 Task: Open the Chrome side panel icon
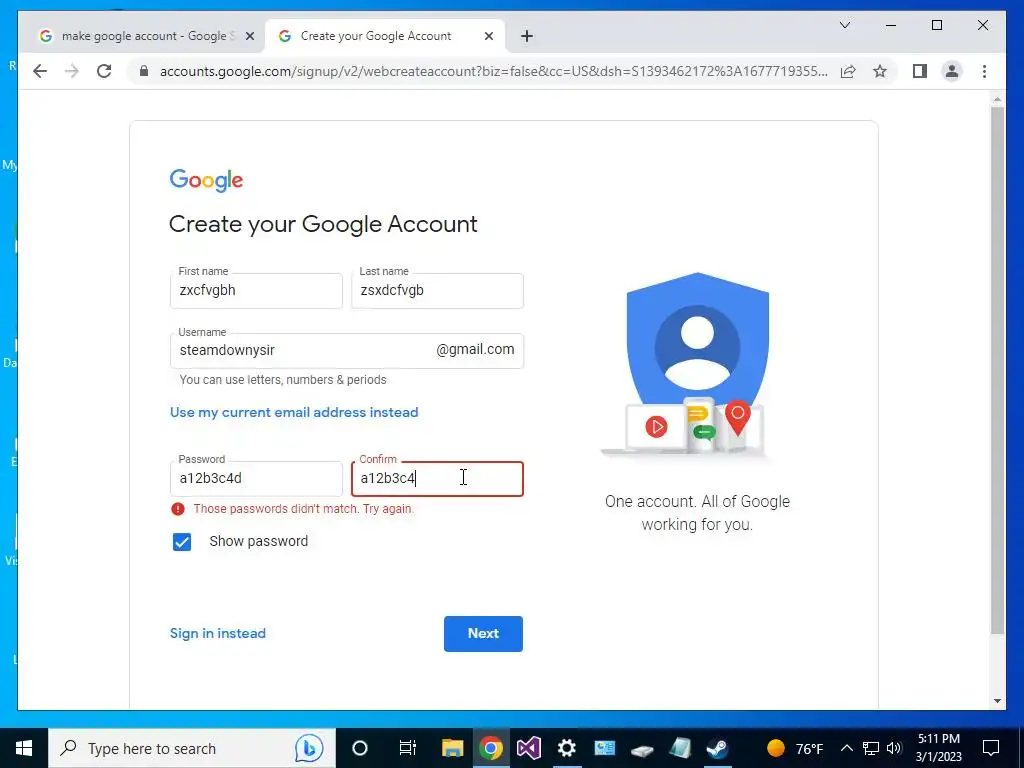click(x=920, y=71)
